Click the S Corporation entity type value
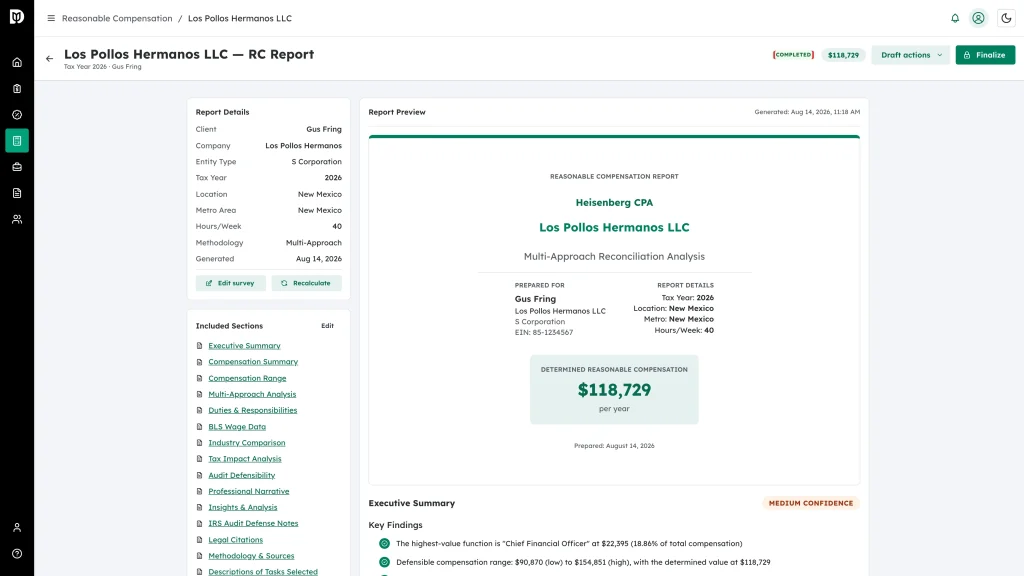Image resolution: width=1024 pixels, height=576 pixels. (316, 162)
